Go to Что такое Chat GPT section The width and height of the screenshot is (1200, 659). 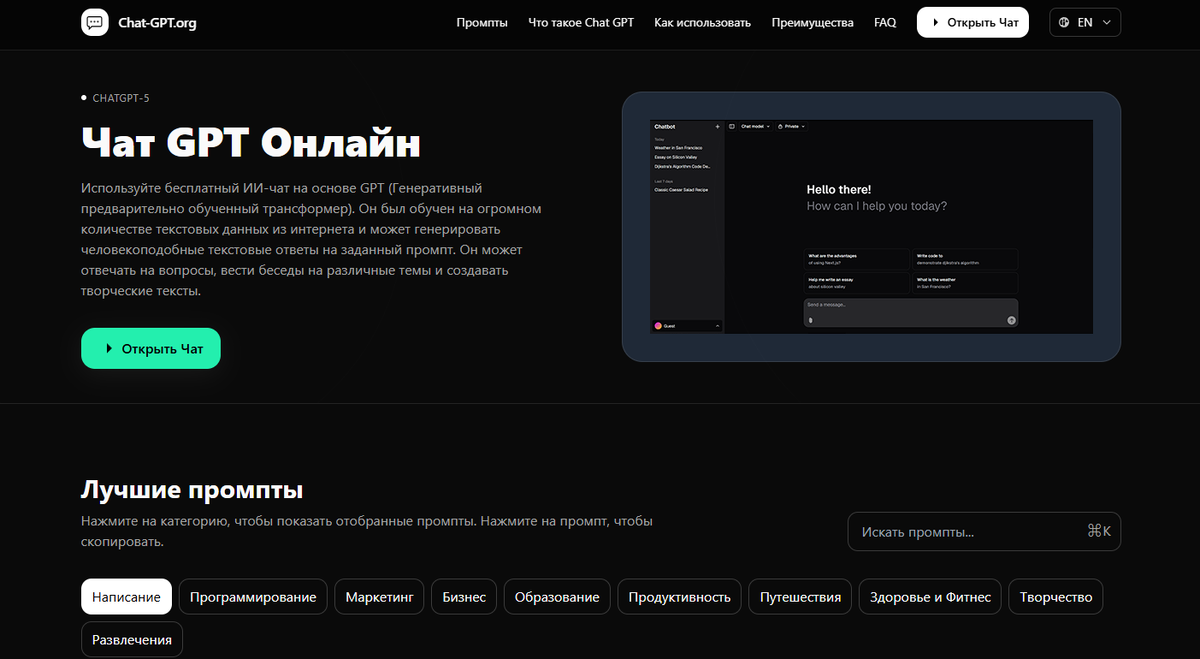pos(581,22)
